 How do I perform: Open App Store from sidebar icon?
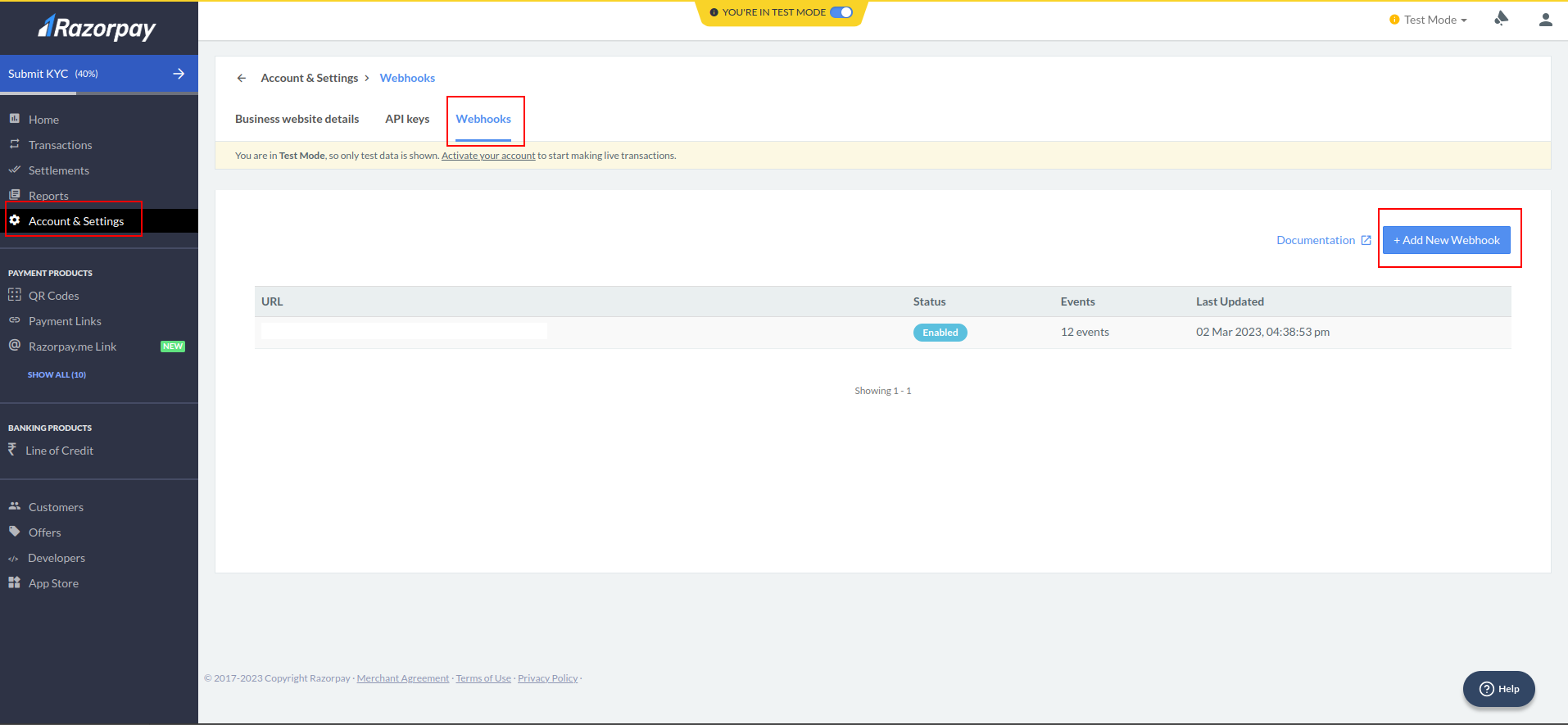pyautogui.click(x=15, y=582)
